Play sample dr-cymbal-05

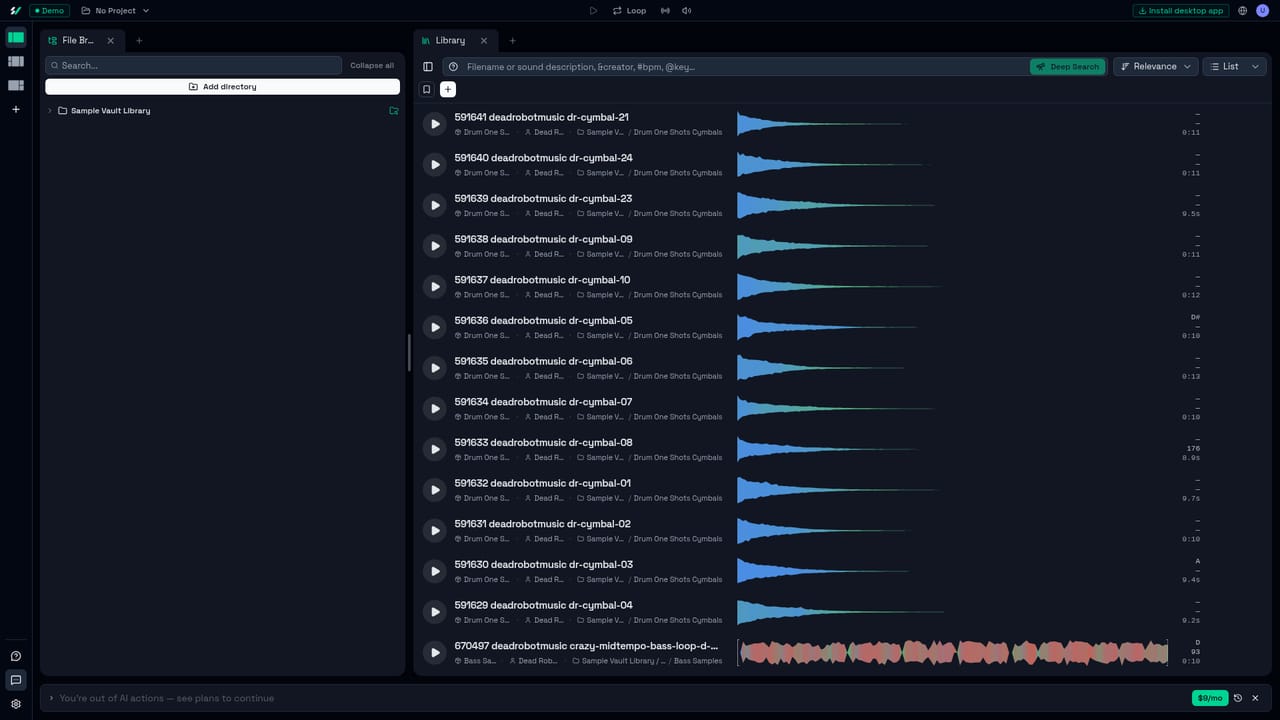[x=434, y=327]
